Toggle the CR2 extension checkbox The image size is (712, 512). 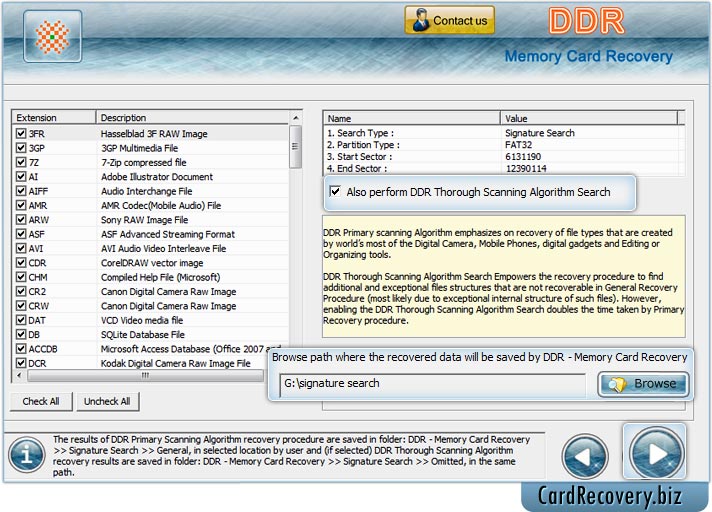(x=21, y=291)
